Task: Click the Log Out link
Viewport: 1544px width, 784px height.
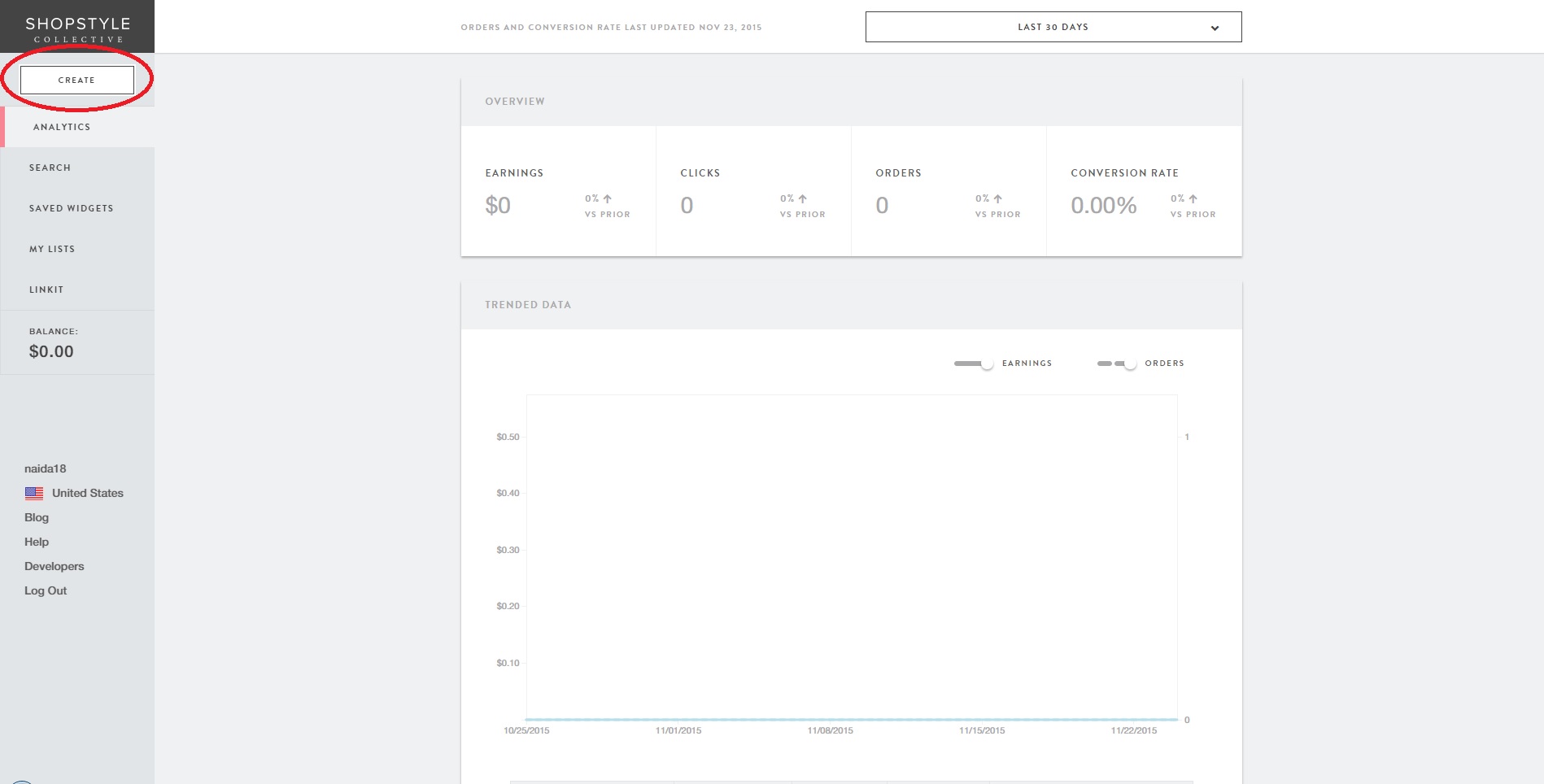Action: coord(46,590)
